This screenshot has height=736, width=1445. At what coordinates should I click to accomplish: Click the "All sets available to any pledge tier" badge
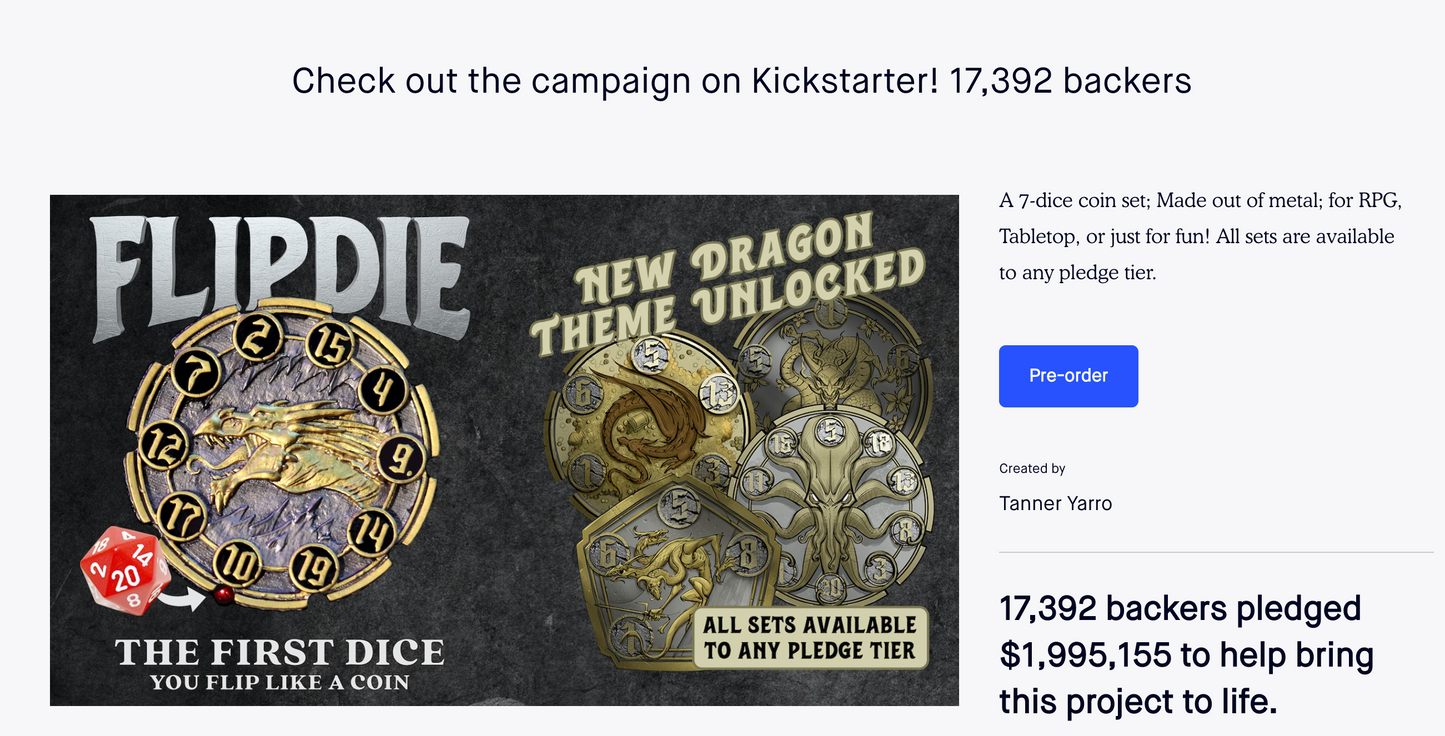point(809,638)
